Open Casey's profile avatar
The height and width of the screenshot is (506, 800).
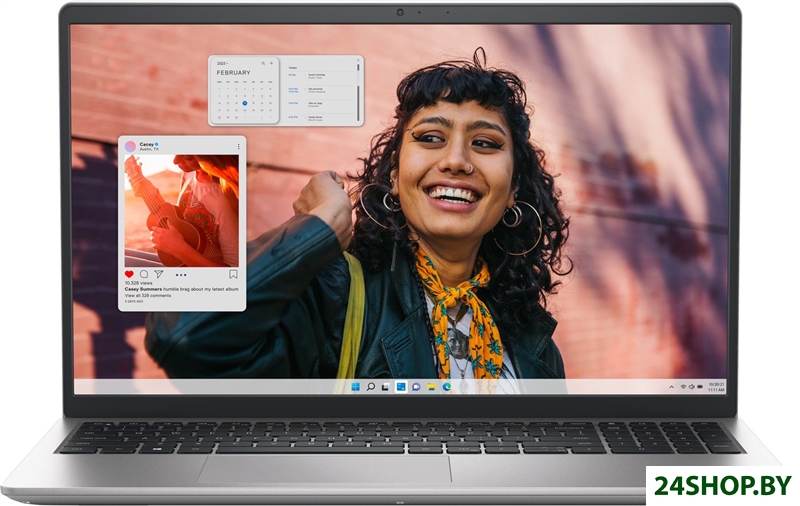131,146
